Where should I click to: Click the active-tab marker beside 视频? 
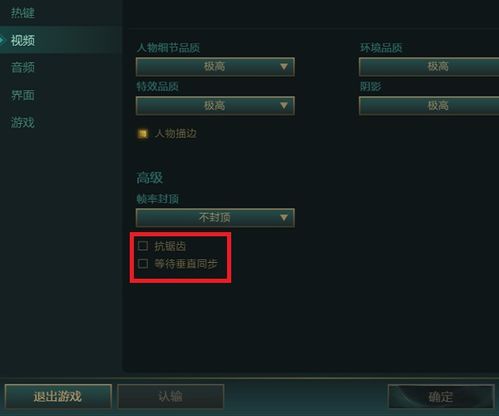pyautogui.click(x=2, y=41)
